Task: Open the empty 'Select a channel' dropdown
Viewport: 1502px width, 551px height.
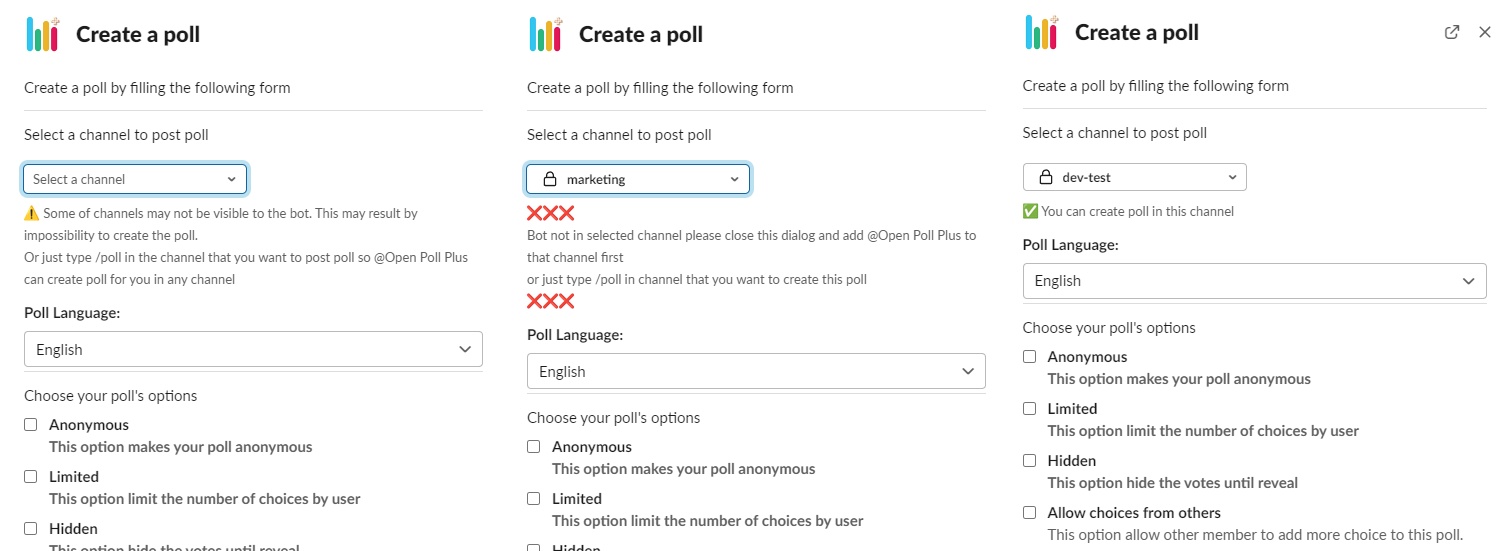Action: click(135, 179)
